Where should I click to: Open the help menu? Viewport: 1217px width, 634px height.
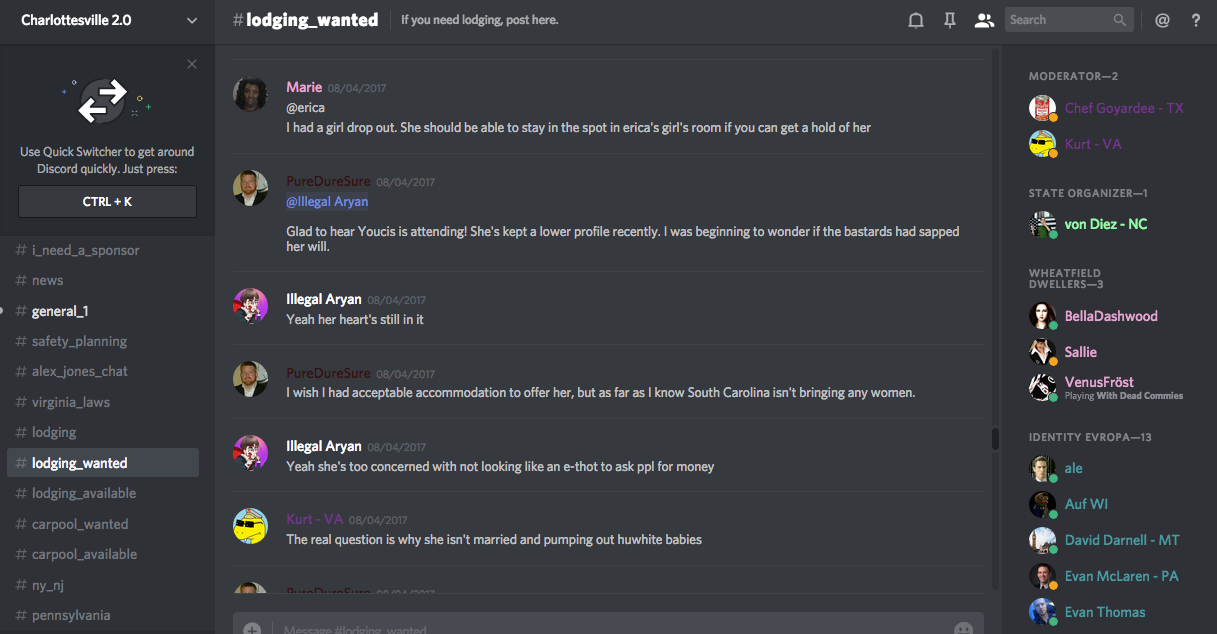[x=1196, y=20]
